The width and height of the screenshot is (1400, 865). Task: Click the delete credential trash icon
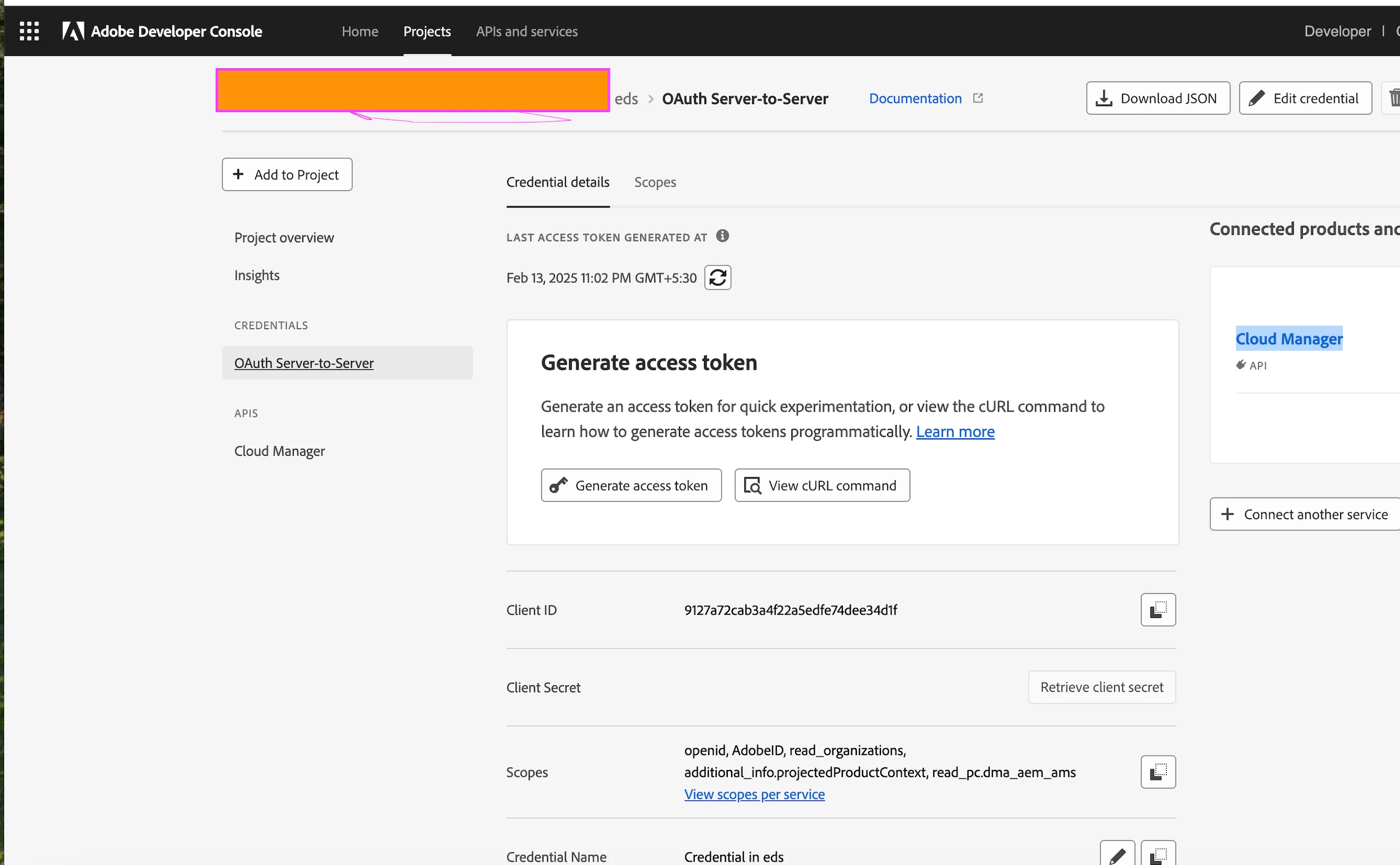pos(1394,98)
